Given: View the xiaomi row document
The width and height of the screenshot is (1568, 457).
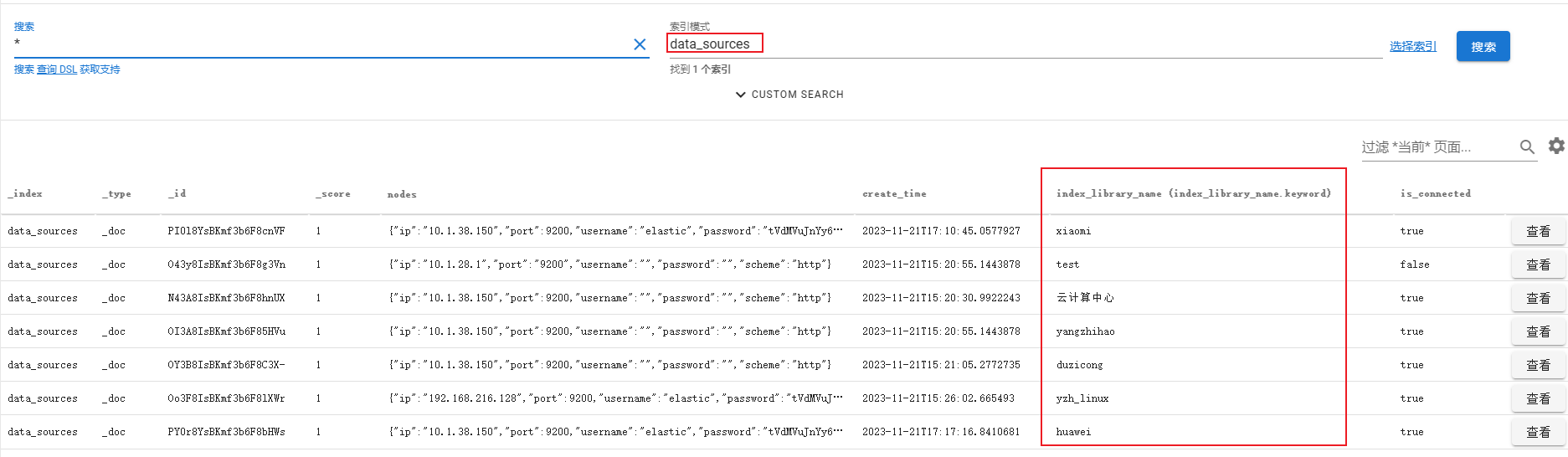Looking at the screenshot, I should [x=1538, y=231].
